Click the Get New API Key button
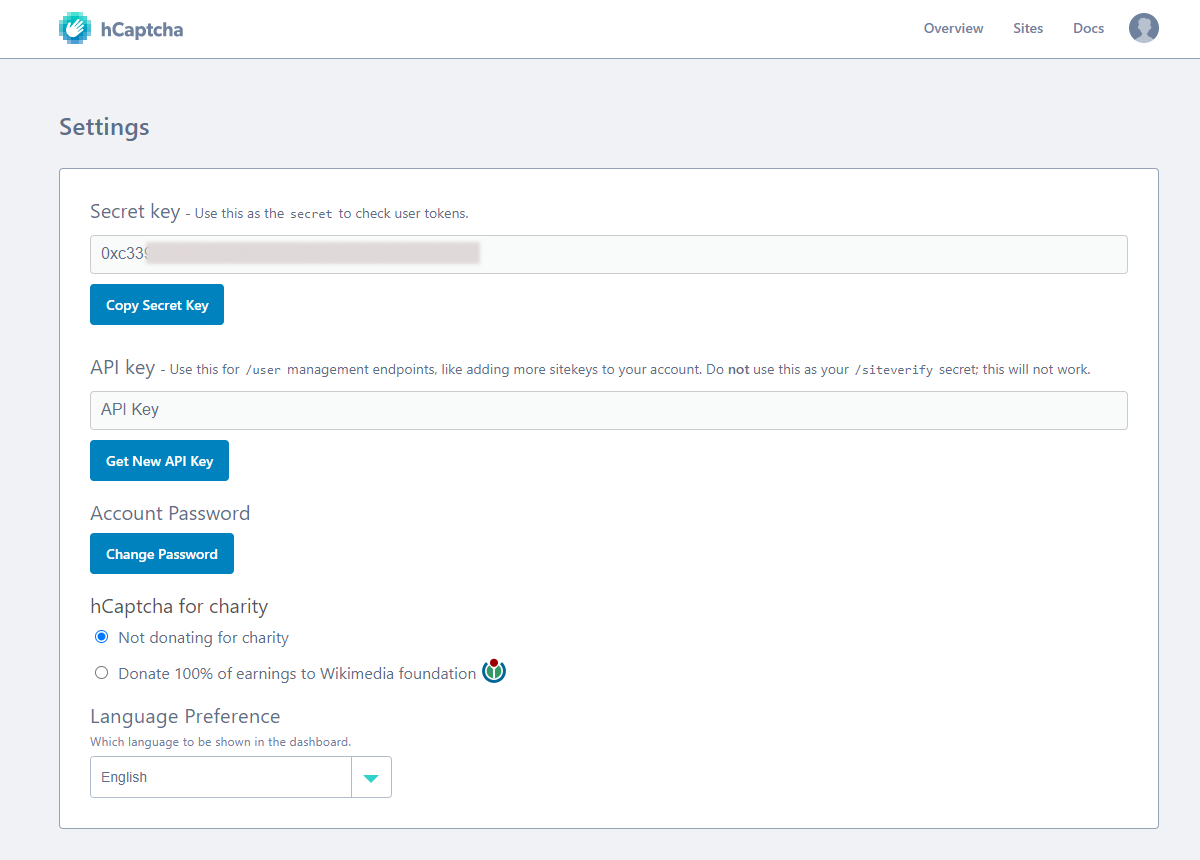1200x860 pixels. (159, 461)
